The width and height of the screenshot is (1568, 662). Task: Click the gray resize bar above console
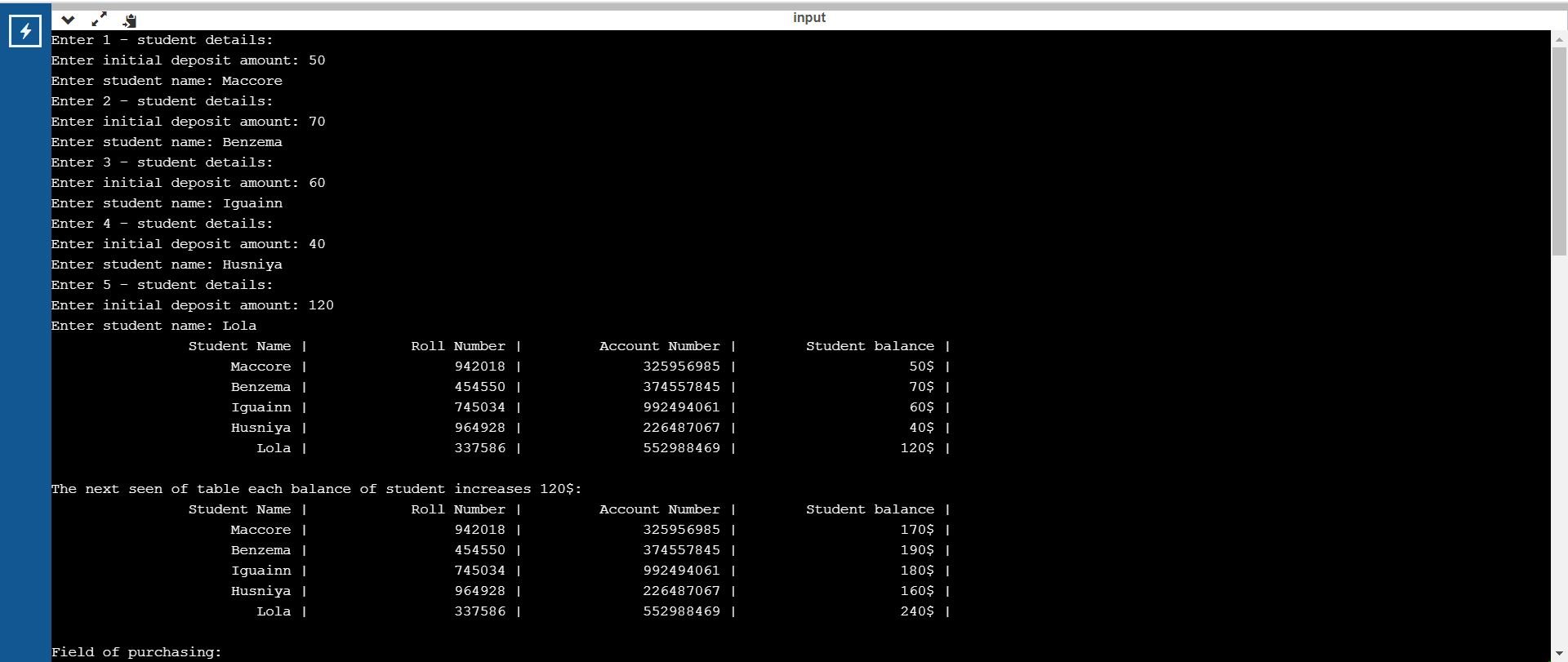pos(784,6)
